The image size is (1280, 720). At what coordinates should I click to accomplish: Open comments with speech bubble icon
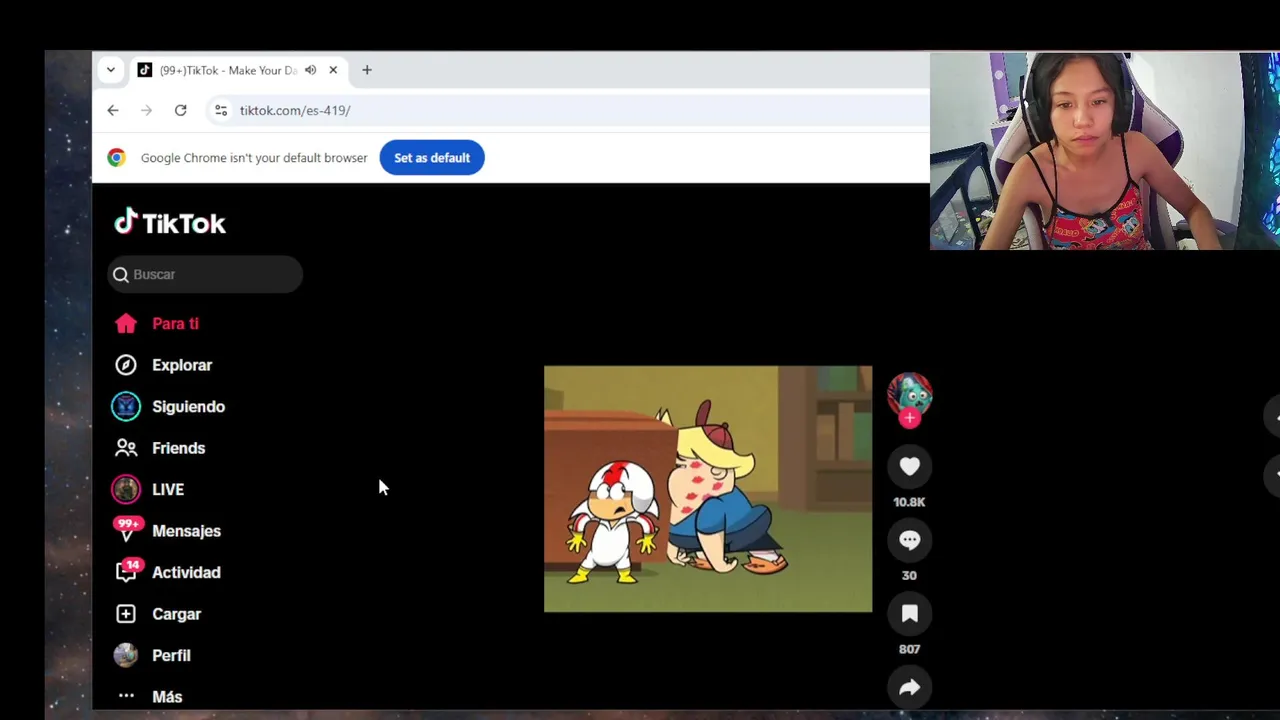909,540
